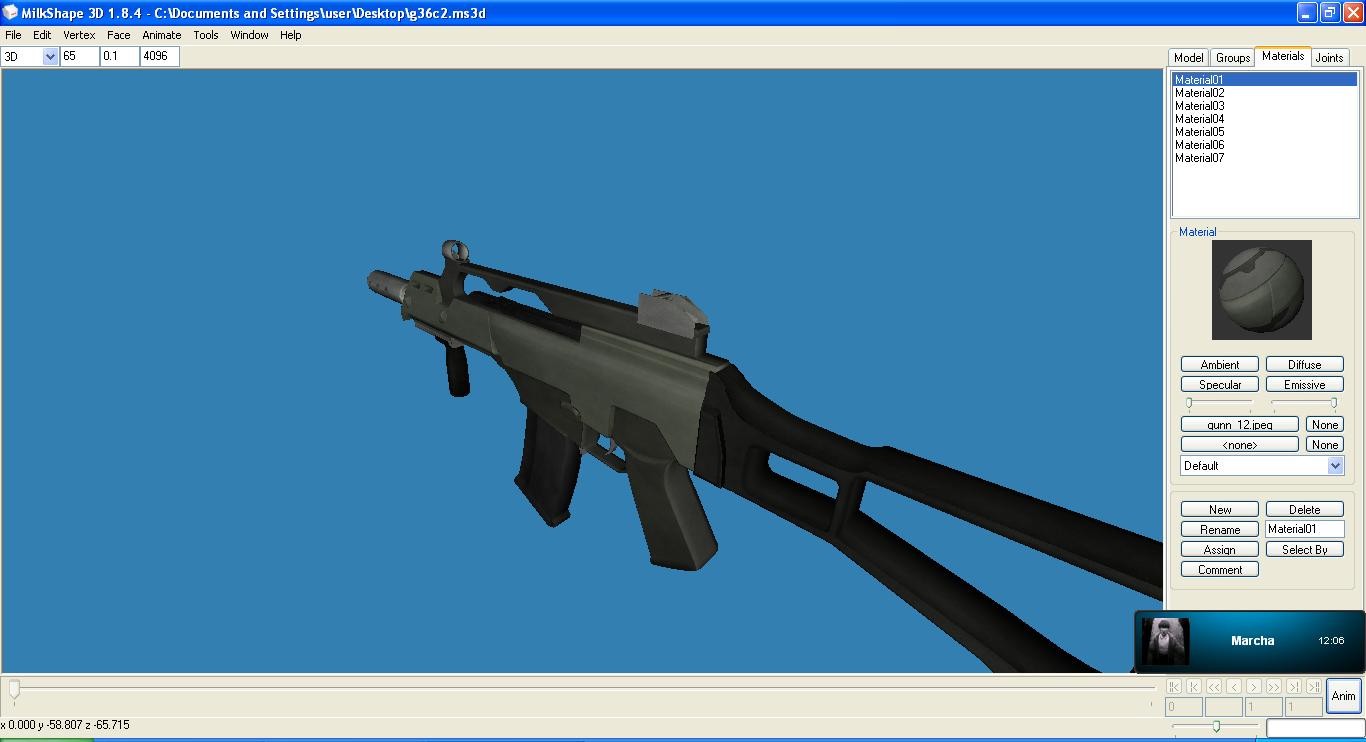
Task: Click the animation timeline slider thumb
Action: 14,689
